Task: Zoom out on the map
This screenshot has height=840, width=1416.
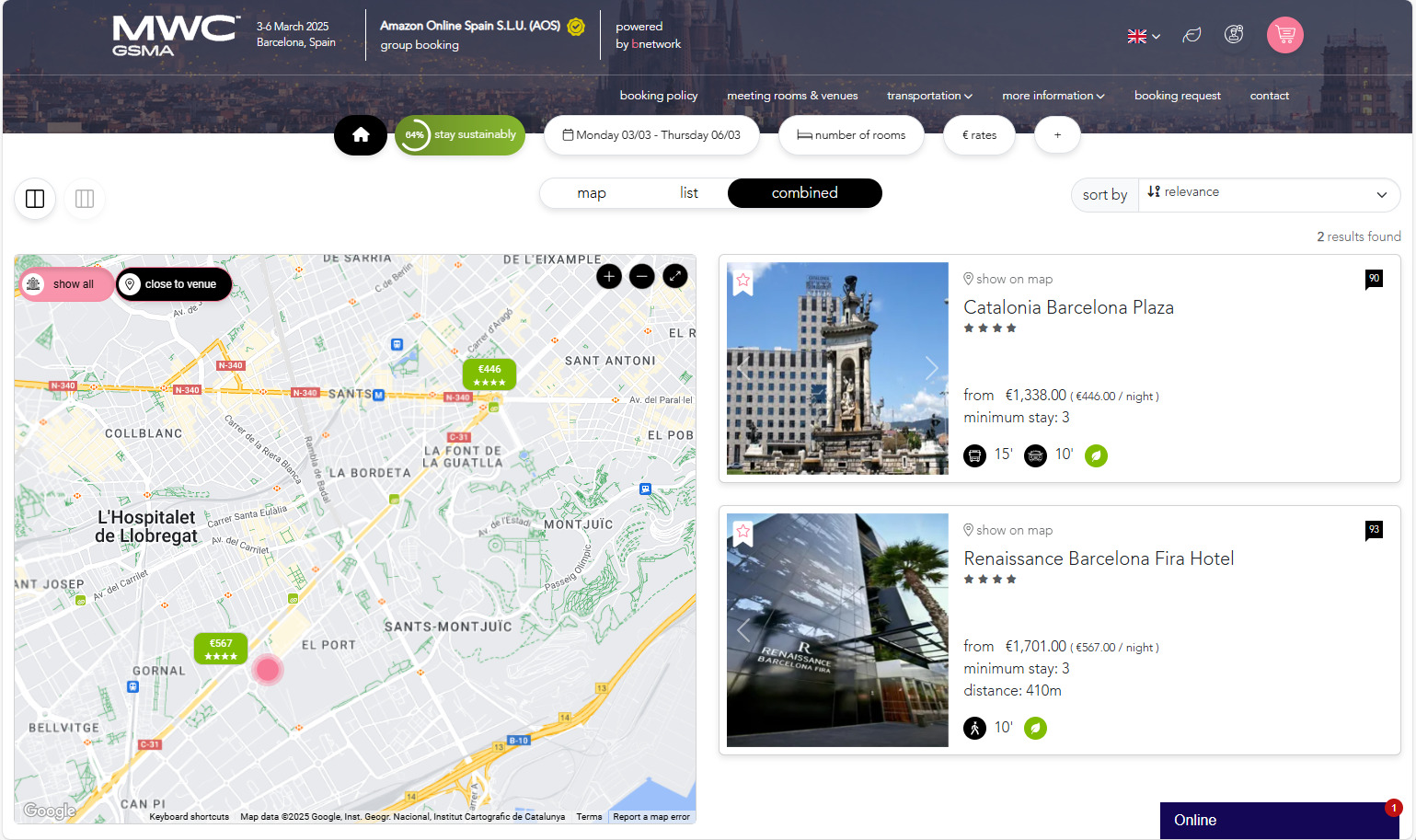Action: (x=642, y=276)
